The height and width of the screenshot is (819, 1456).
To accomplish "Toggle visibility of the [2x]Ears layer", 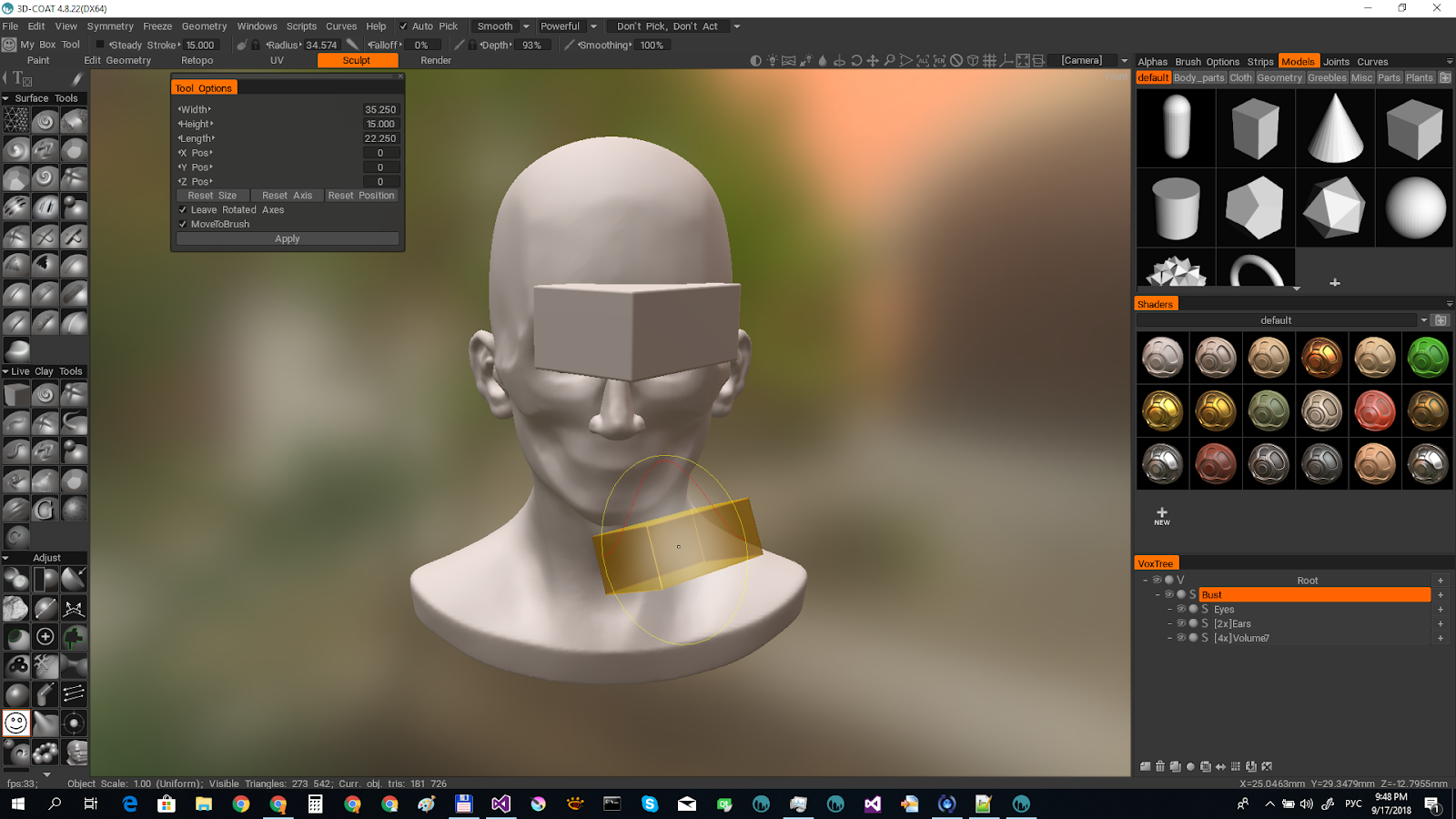I will pyautogui.click(x=1181, y=623).
